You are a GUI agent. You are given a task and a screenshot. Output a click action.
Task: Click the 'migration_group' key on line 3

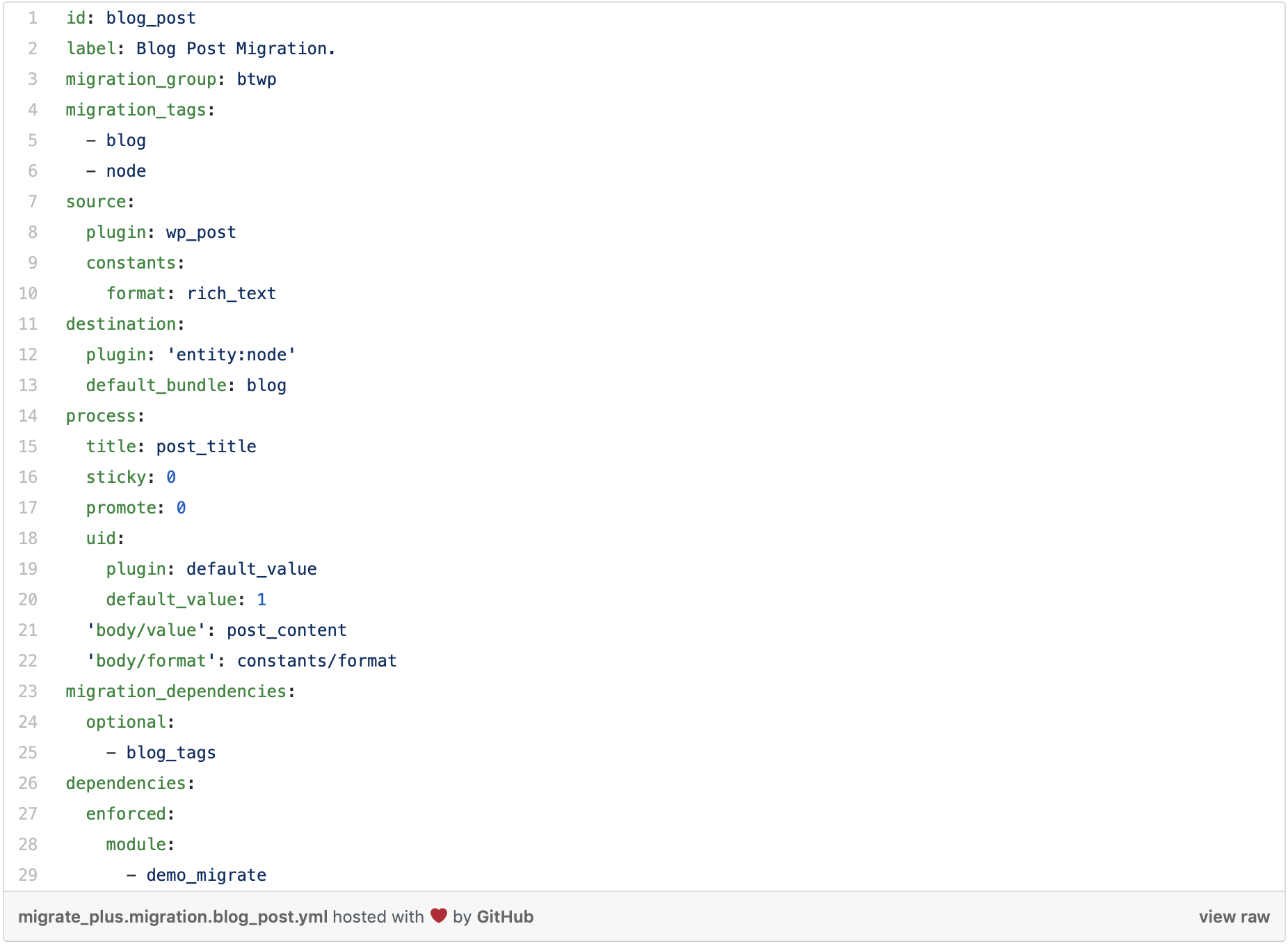(140, 79)
